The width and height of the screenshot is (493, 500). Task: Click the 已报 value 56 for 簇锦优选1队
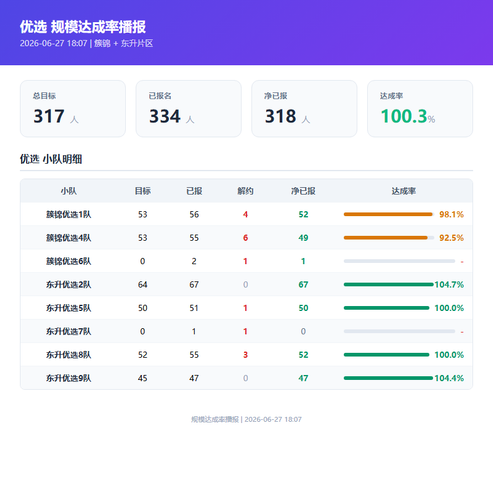point(194,214)
